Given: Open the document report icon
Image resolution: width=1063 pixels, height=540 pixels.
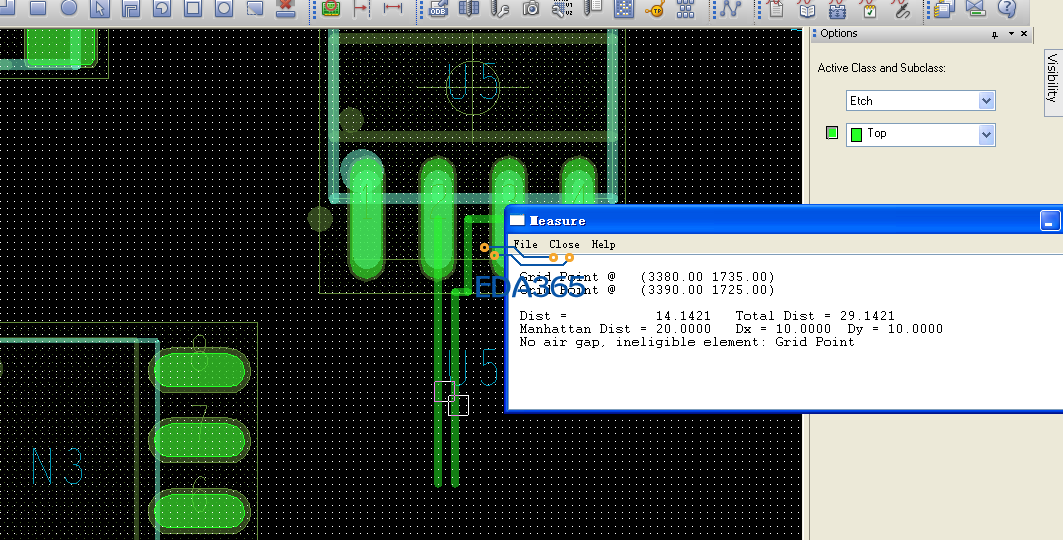Looking at the screenshot, I should [x=776, y=8].
